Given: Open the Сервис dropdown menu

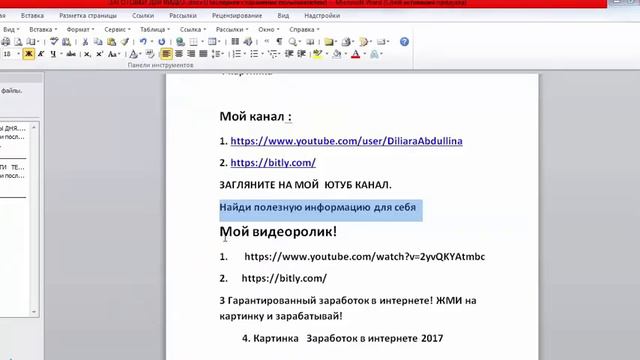Looking at the screenshot, I should [117, 29].
